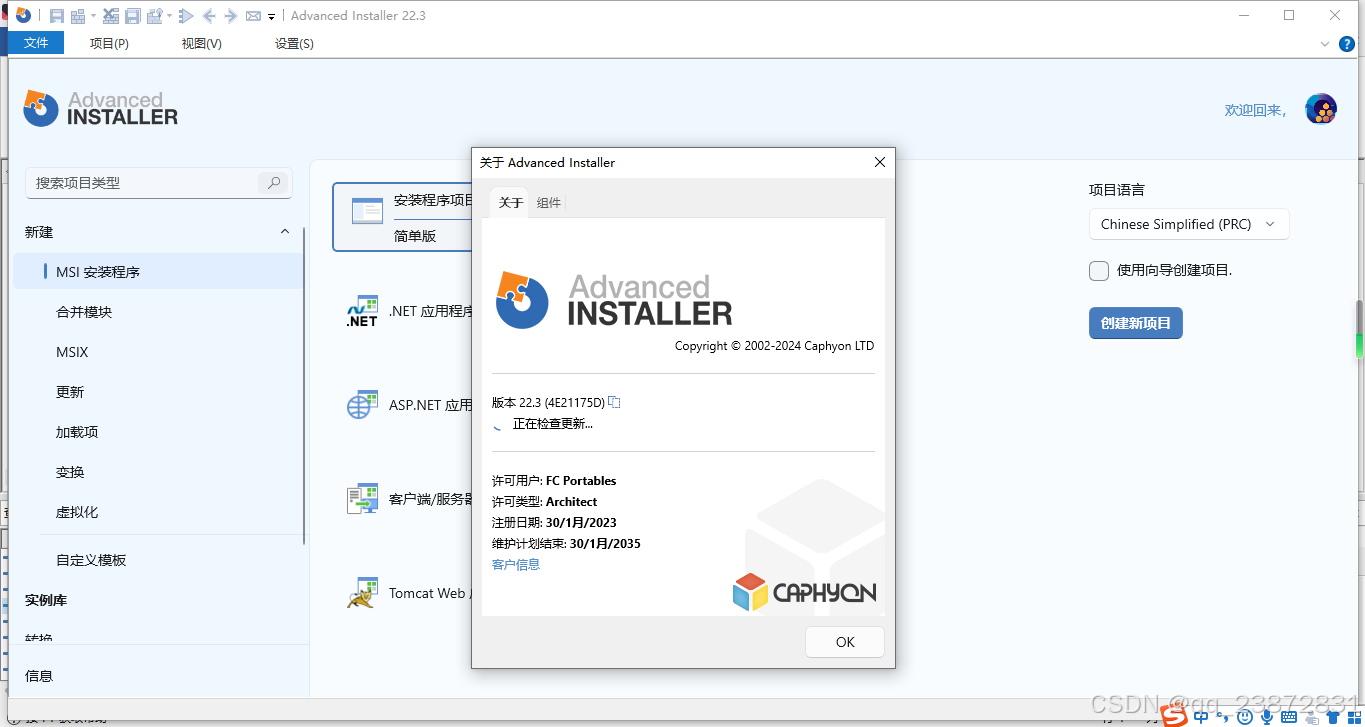Click the main window right-edge scrollbar
This screenshot has height=727, width=1365.
1359,330
